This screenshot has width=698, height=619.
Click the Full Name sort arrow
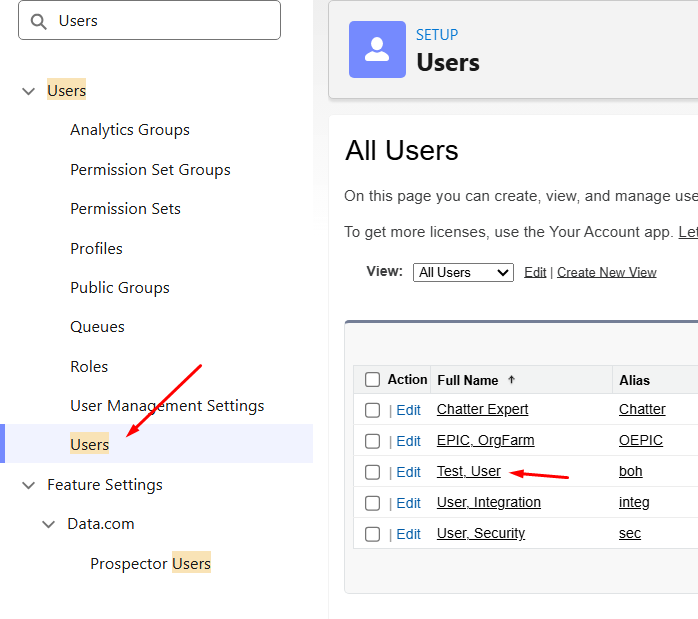pos(512,380)
